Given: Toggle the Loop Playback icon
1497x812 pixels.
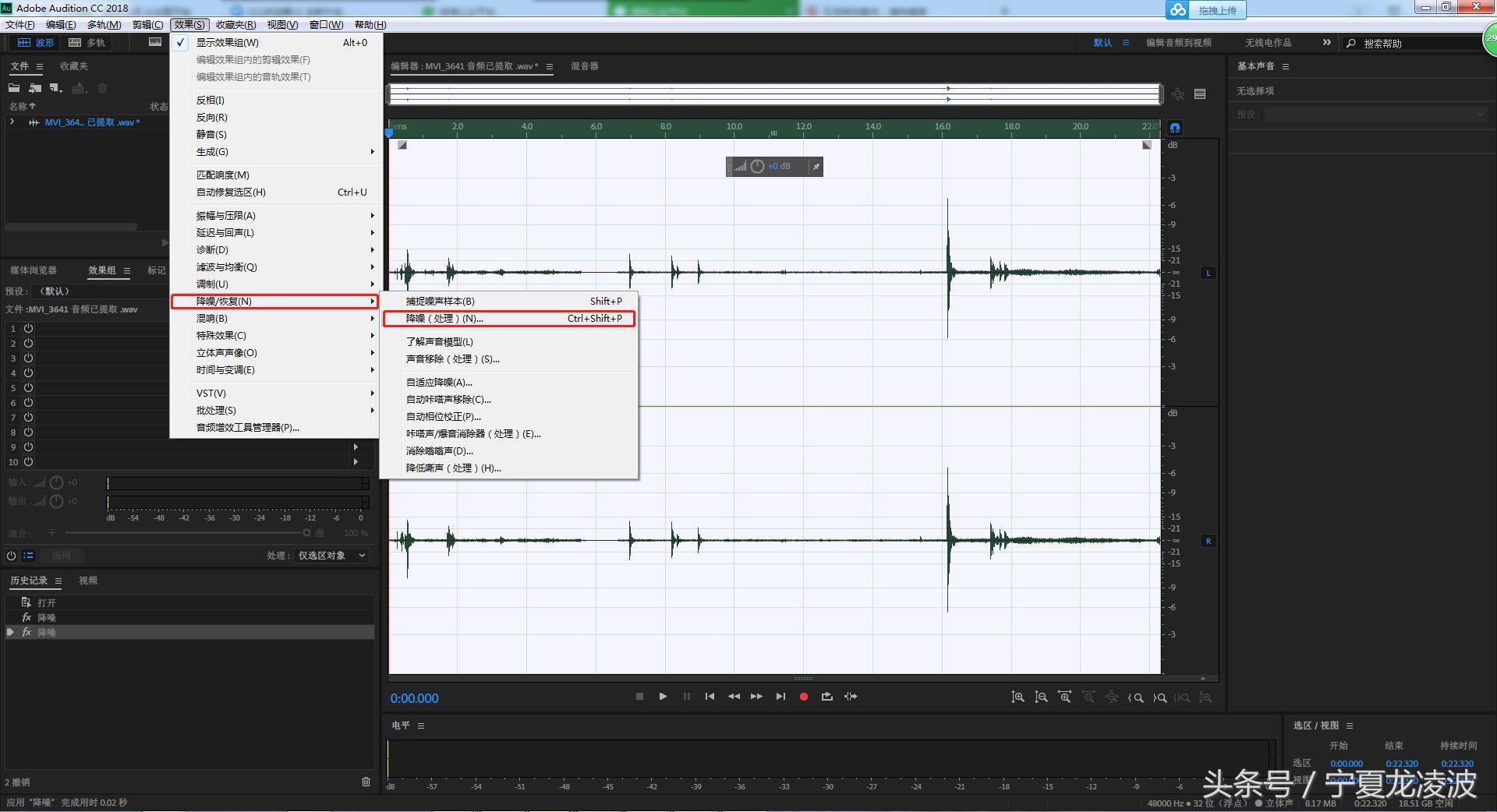Looking at the screenshot, I should [826, 697].
